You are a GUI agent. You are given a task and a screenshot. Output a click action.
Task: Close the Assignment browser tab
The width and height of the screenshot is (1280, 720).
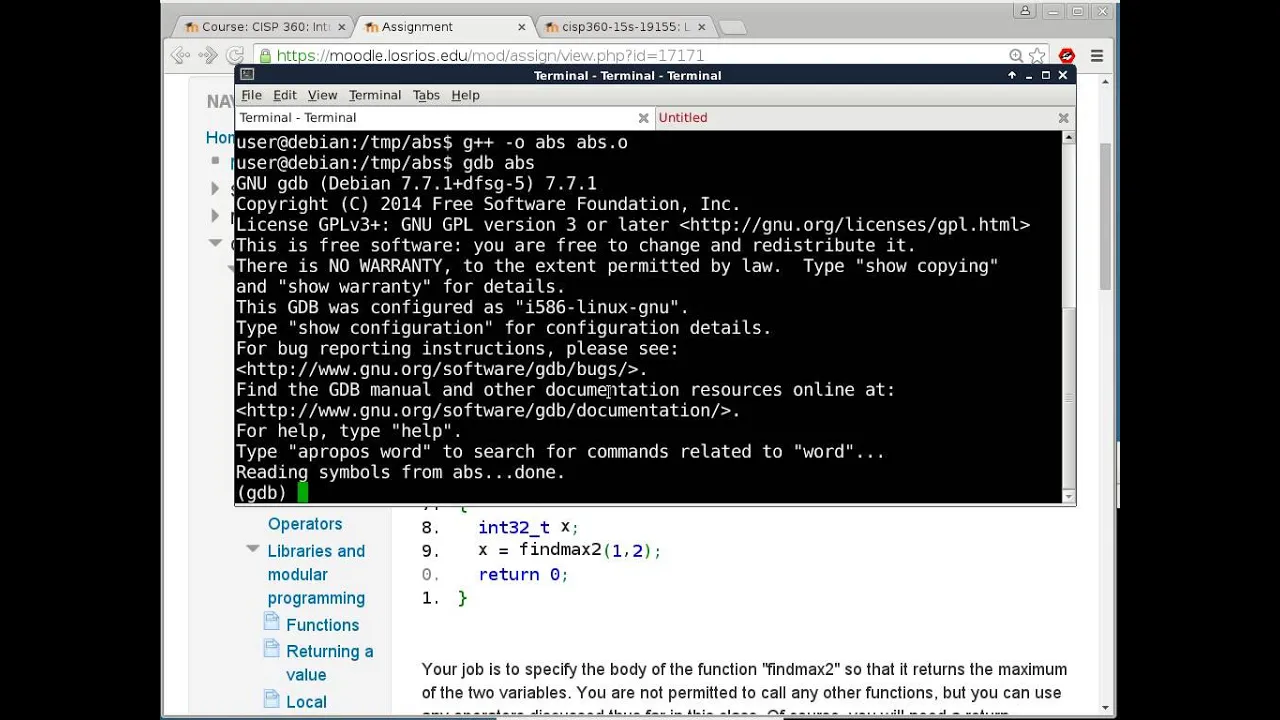pyautogui.click(x=521, y=27)
